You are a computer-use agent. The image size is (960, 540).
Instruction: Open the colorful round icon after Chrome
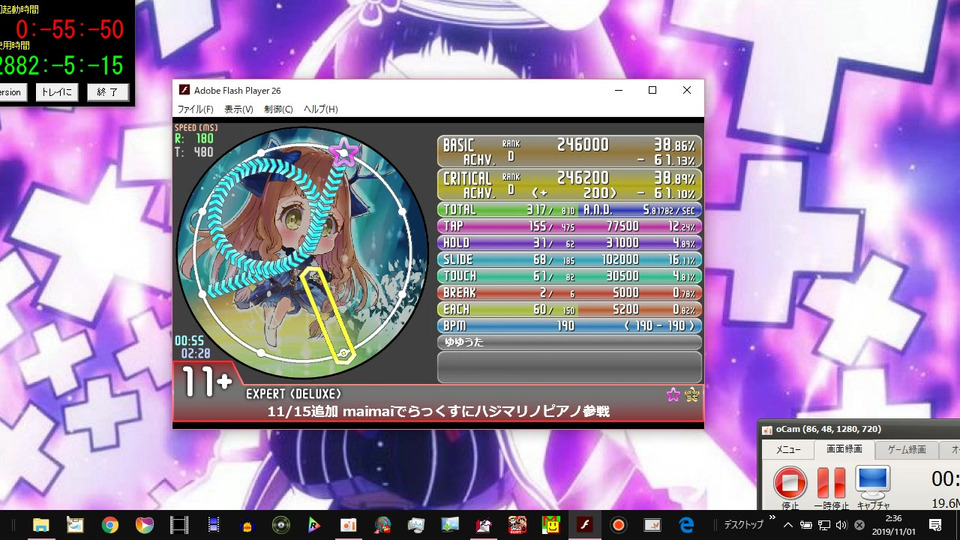(144, 525)
